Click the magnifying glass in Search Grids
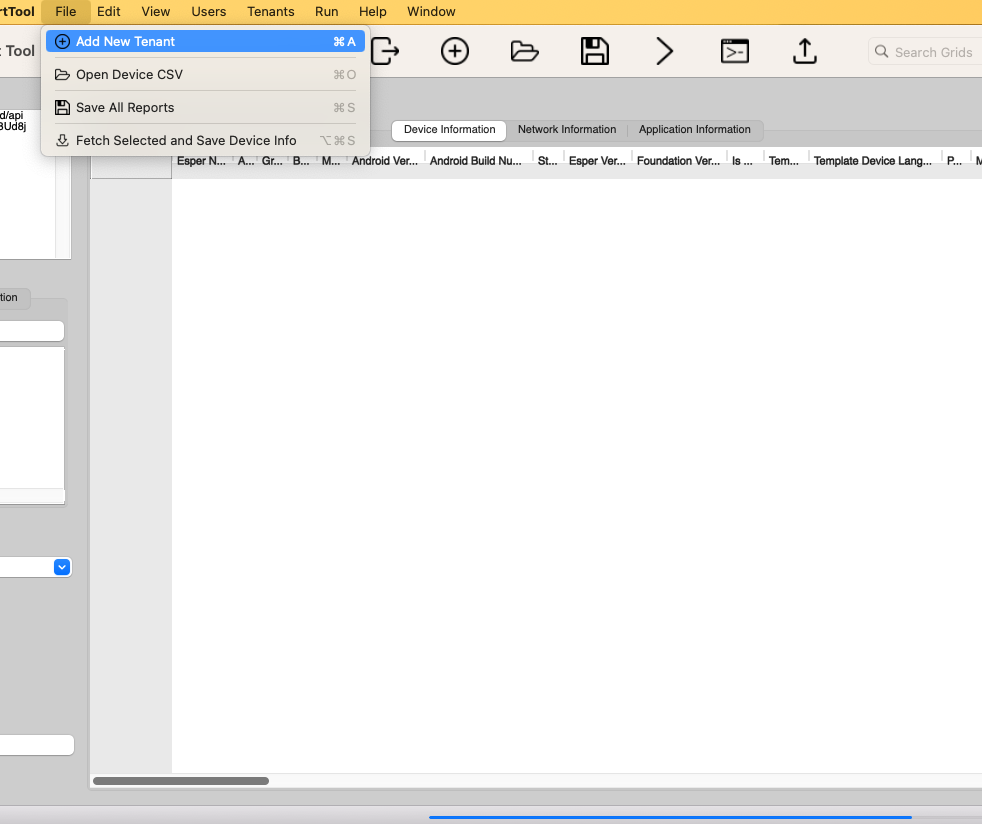982x824 pixels. pyautogui.click(x=881, y=51)
